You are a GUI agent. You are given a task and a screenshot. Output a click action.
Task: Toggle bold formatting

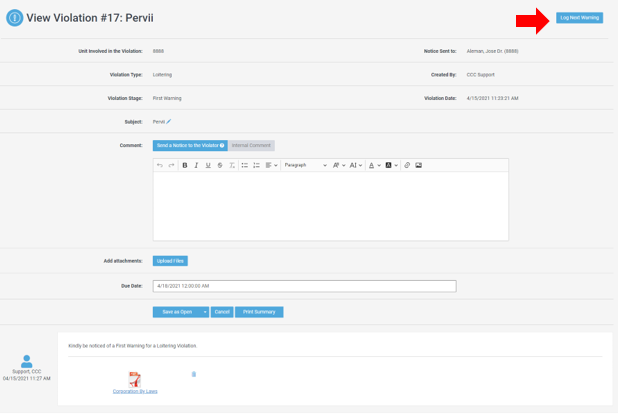pos(185,166)
